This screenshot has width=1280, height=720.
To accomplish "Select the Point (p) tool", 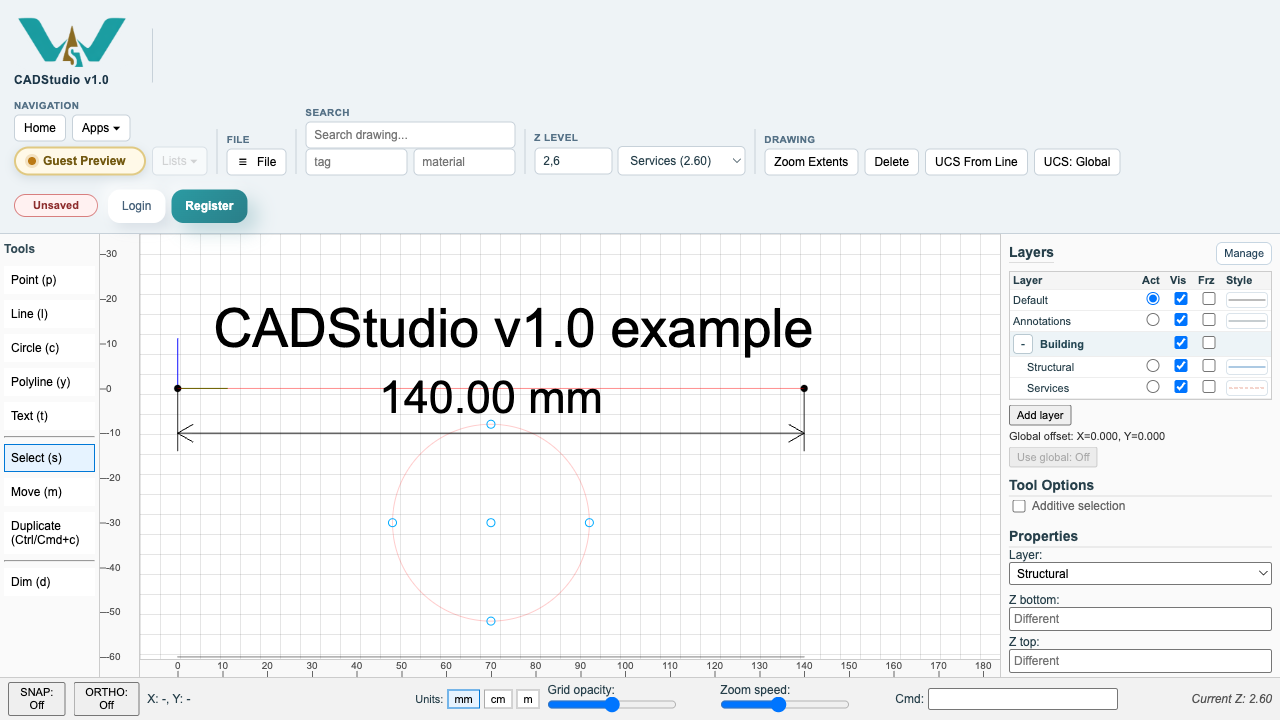I will point(49,280).
